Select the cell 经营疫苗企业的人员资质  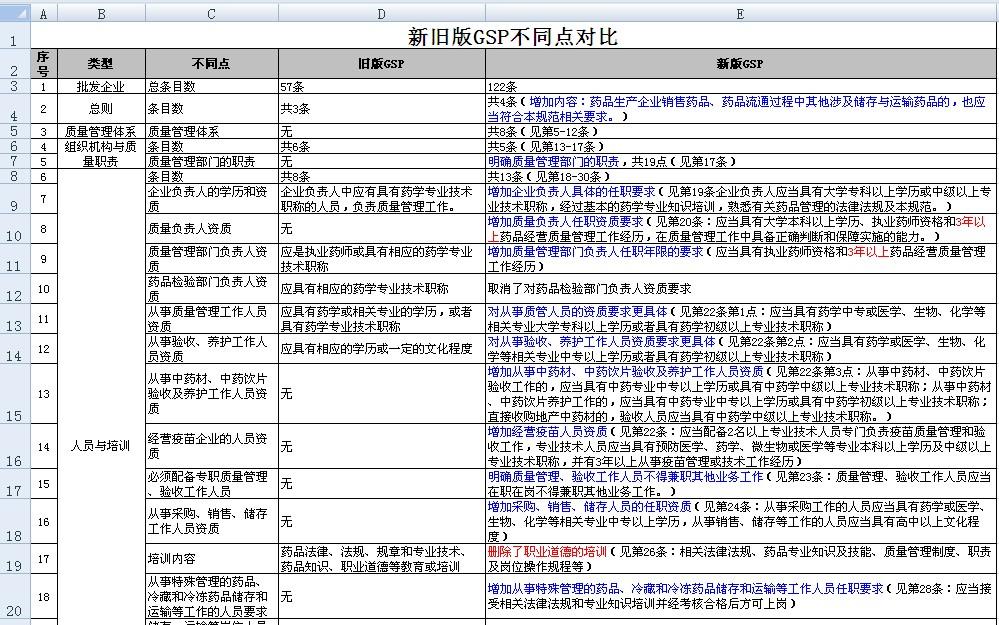(x=212, y=446)
